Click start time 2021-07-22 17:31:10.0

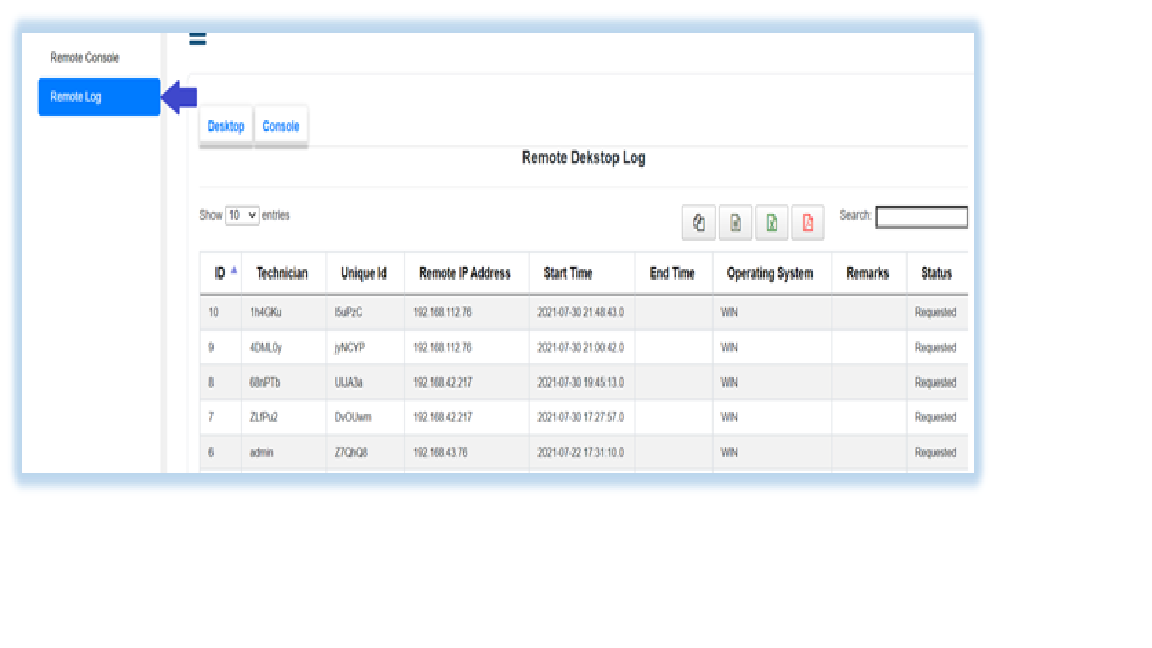pyautogui.click(x=580, y=453)
